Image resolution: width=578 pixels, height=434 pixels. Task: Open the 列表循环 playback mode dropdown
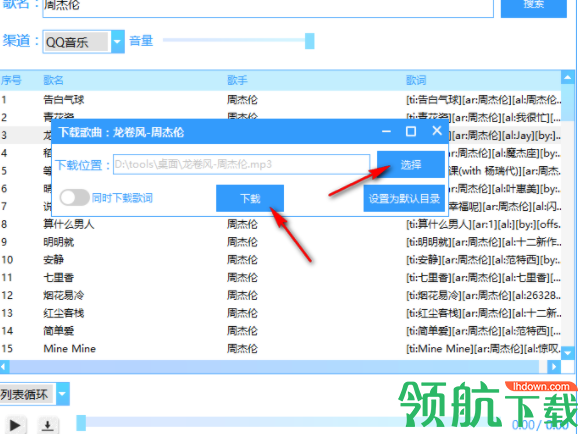62,394
